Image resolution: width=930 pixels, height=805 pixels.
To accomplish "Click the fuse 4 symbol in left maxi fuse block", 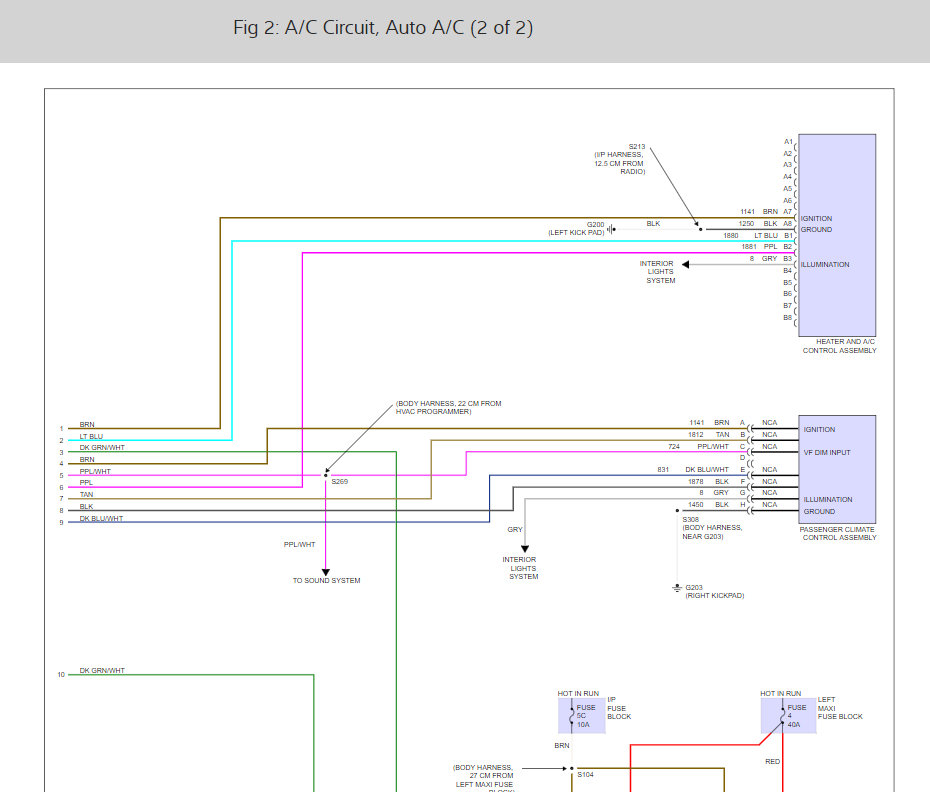I will [x=783, y=715].
